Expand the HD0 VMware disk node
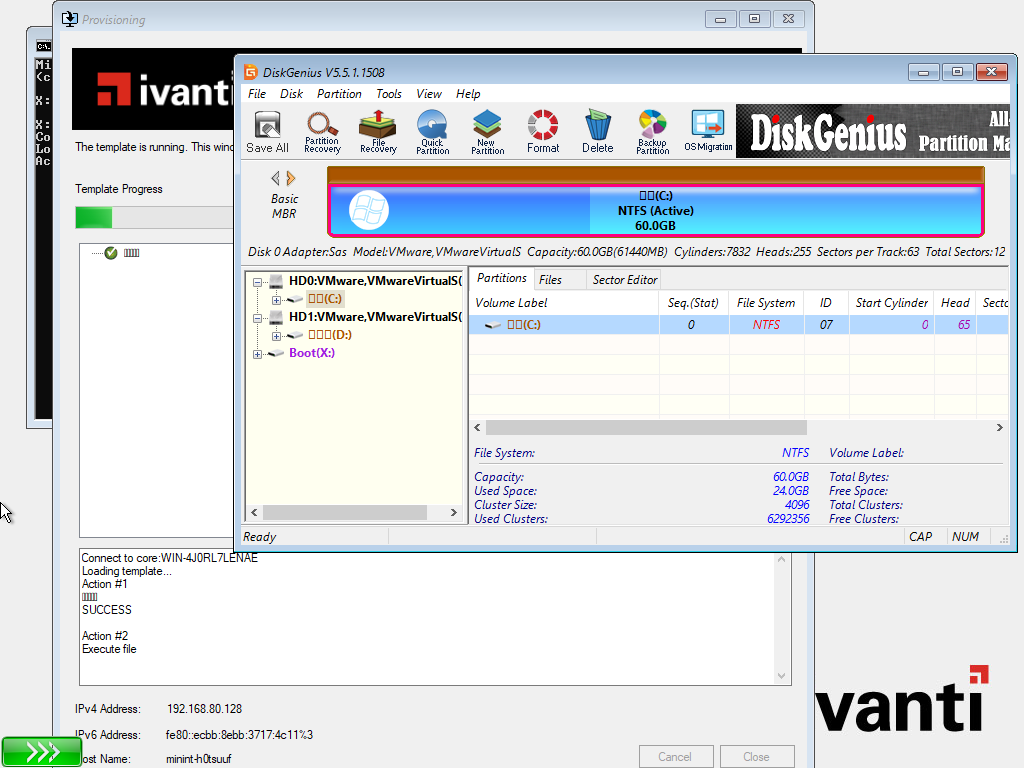 point(259,281)
